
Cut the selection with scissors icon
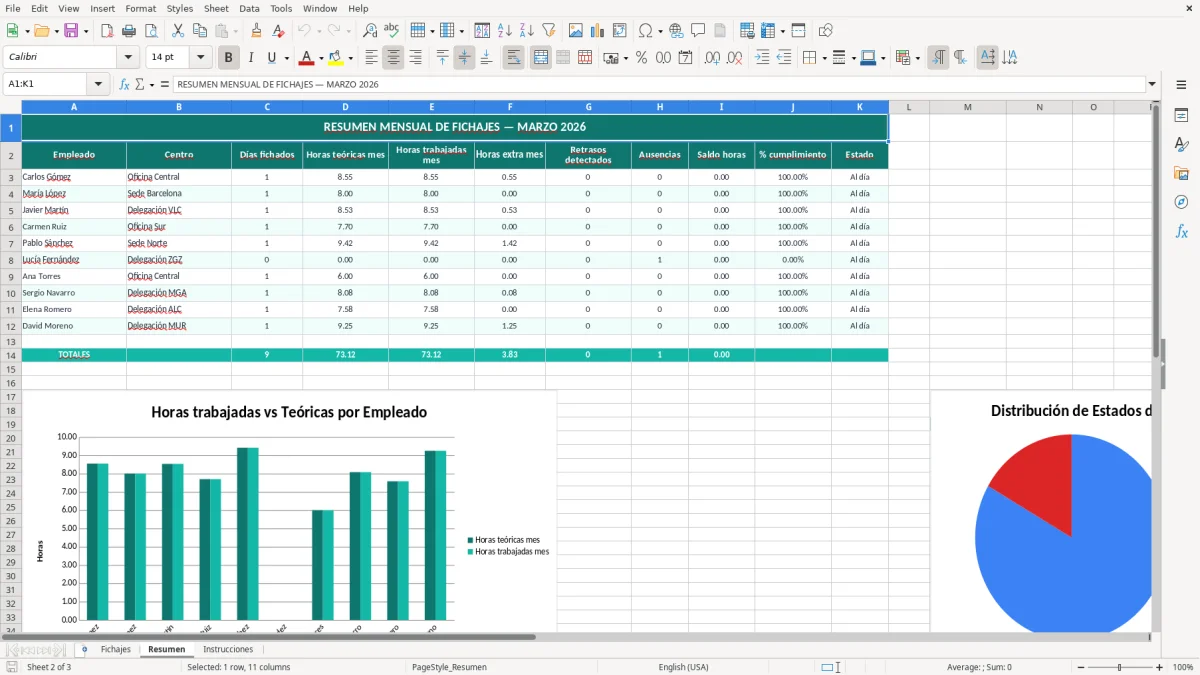178,31
